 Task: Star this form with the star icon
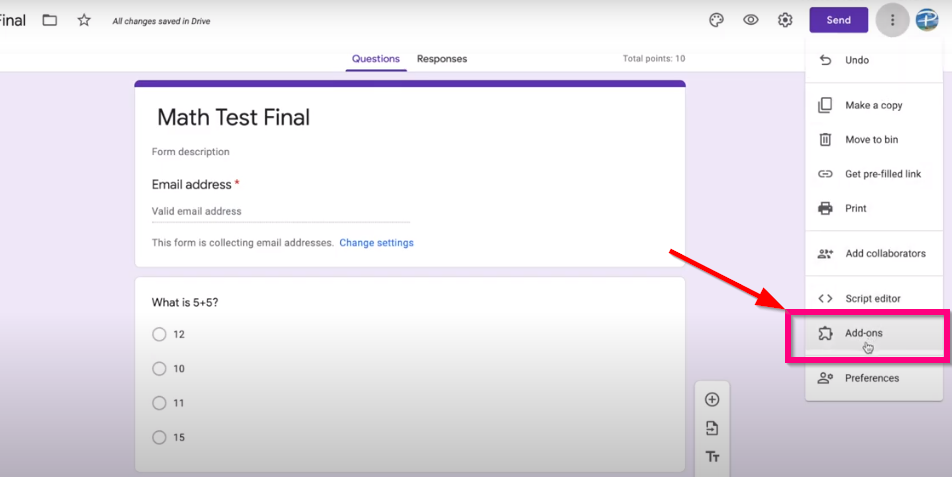pyautogui.click(x=84, y=21)
